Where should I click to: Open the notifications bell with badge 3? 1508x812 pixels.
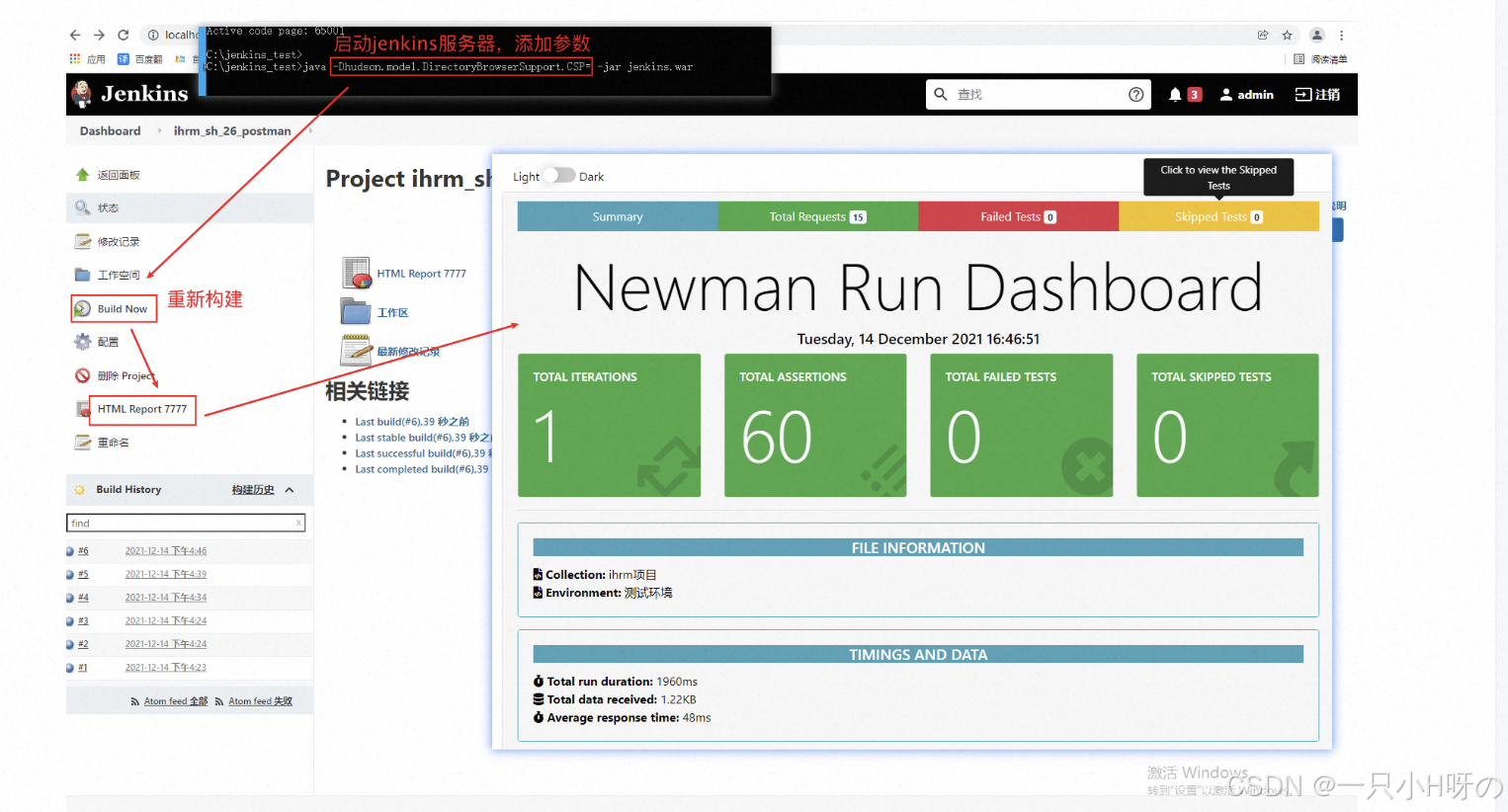click(1184, 95)
